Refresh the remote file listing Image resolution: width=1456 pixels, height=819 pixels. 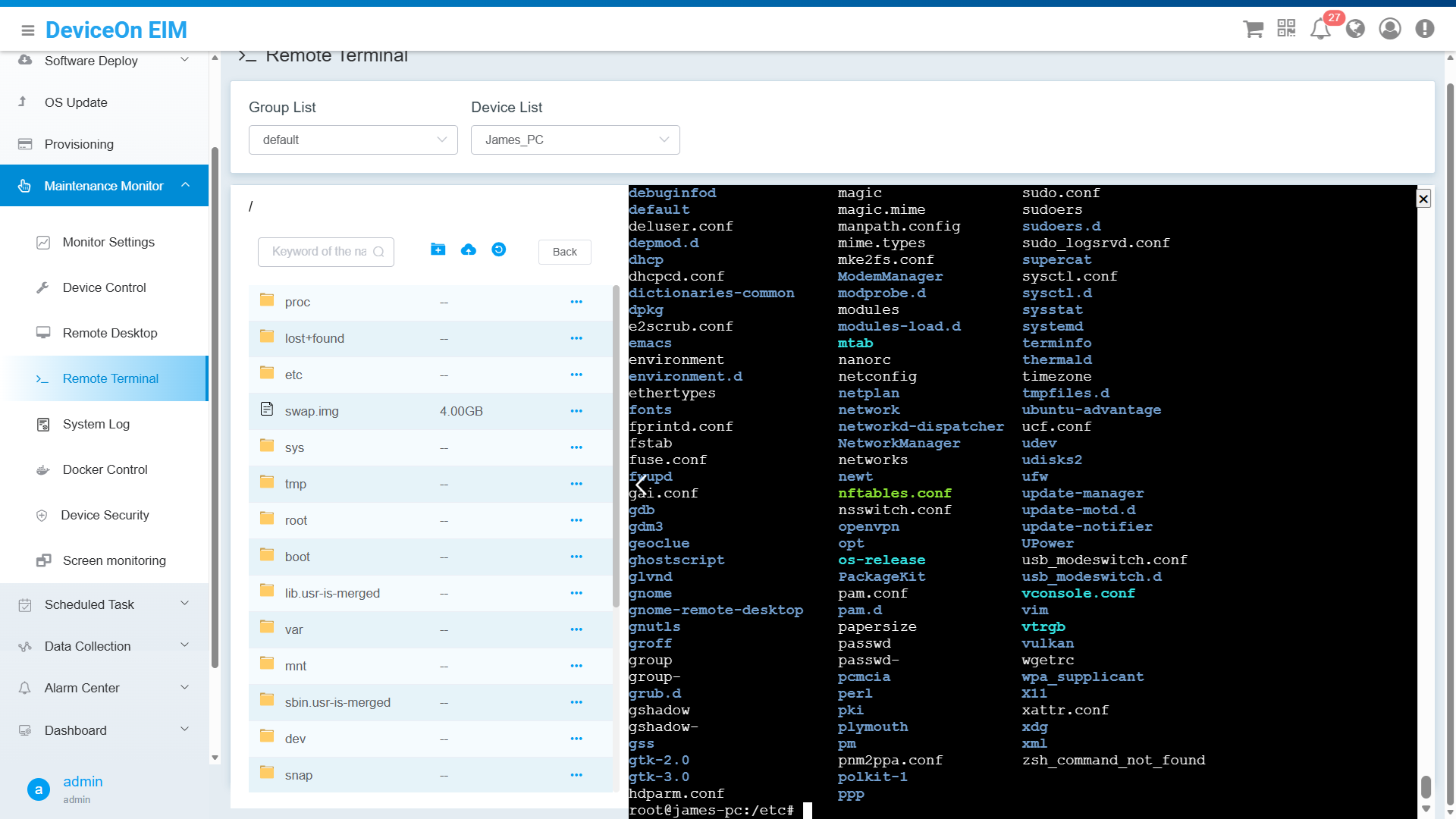(x=498, y=249)
